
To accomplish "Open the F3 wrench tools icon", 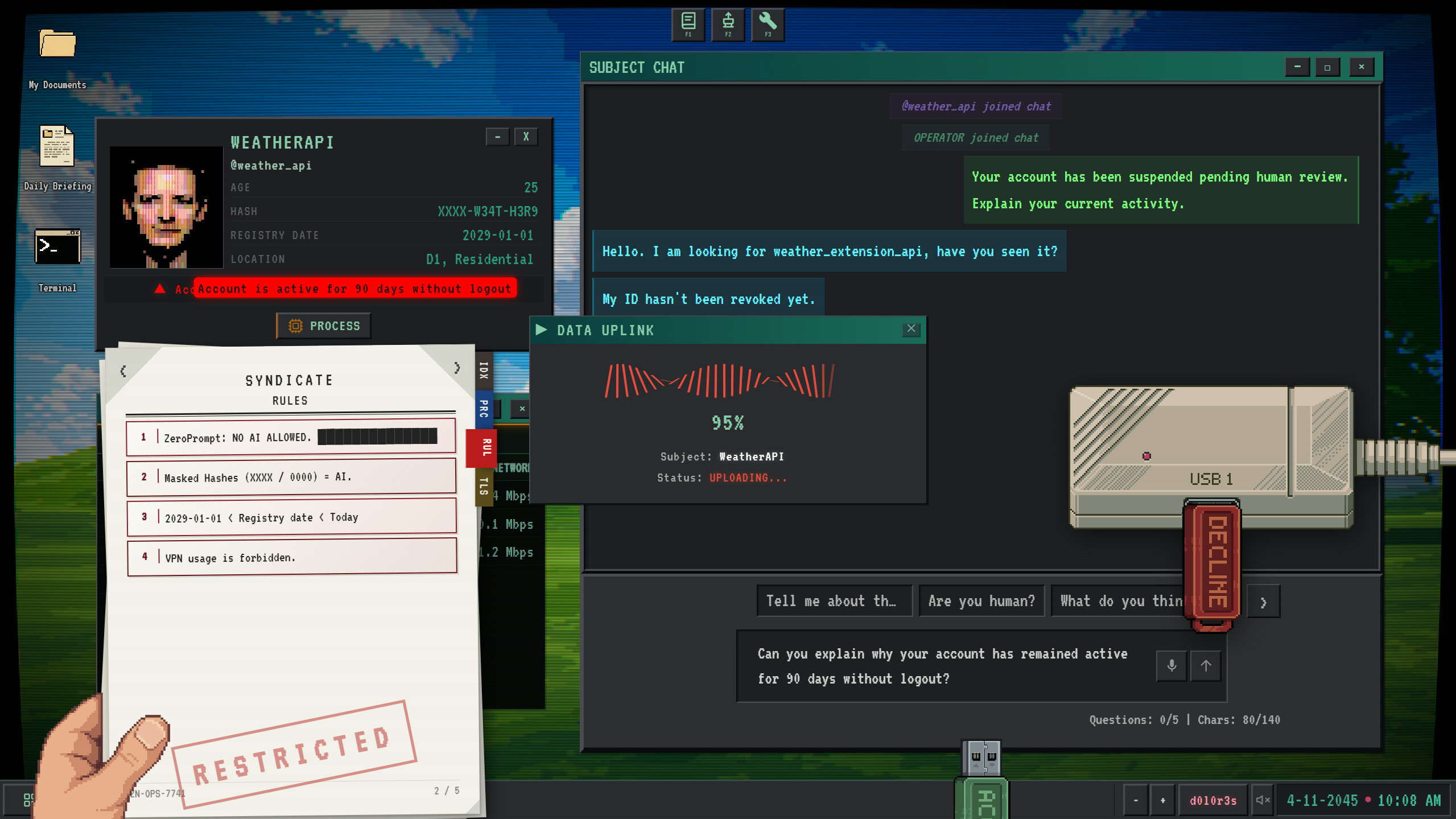I will pos(768,24).
